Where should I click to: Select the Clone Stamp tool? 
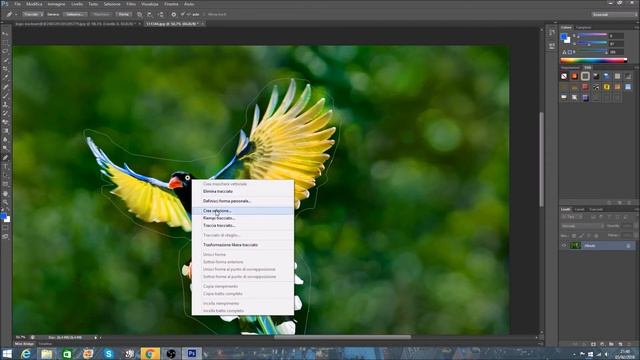tap(5, 104)
